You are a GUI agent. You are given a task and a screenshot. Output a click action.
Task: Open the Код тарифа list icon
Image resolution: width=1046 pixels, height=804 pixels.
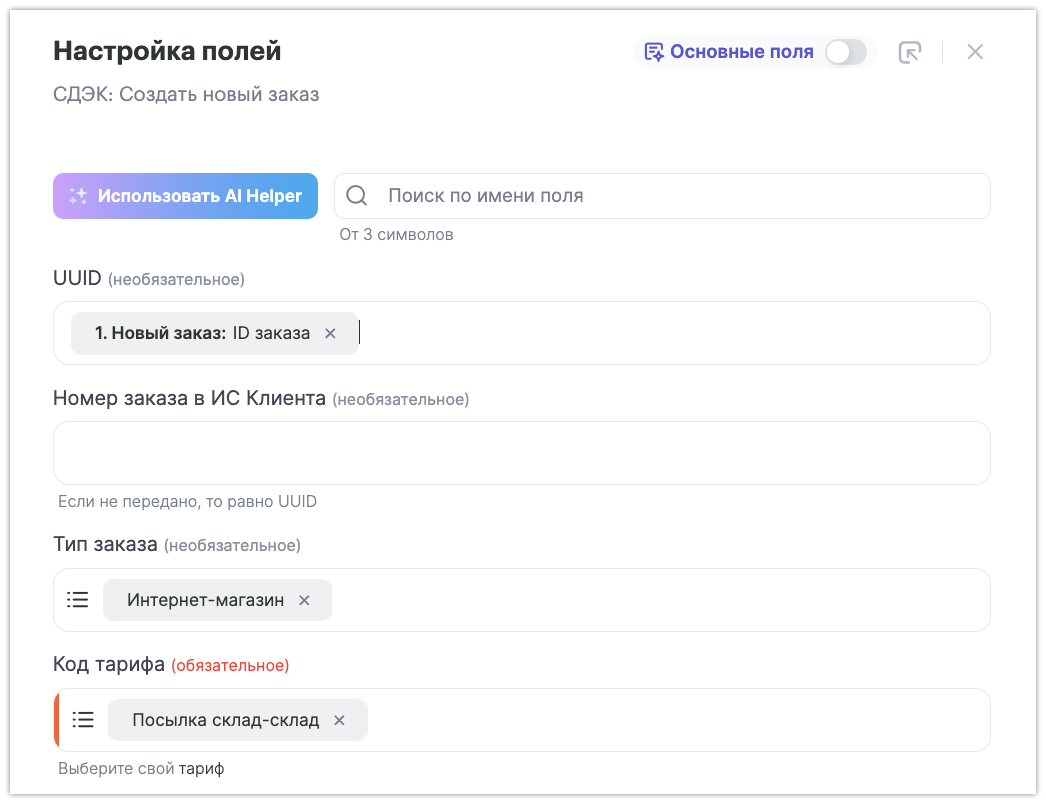[x=83, y=720]
